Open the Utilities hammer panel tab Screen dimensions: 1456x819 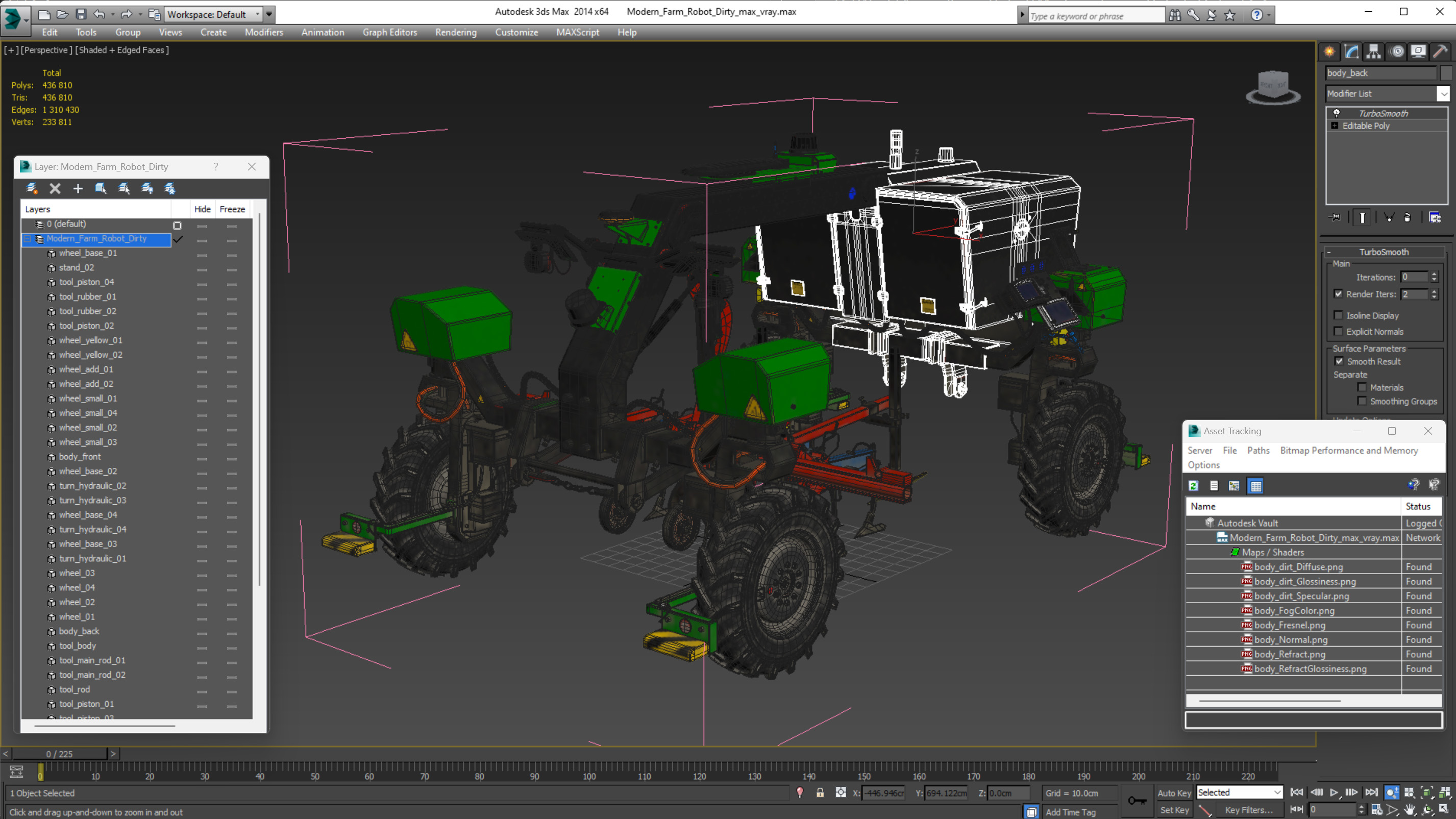[1440, 52]
